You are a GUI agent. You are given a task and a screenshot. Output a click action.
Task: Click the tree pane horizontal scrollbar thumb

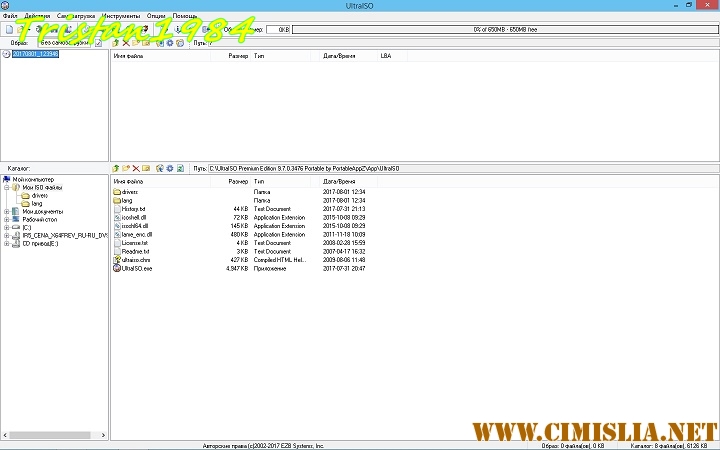pyautogui.click(x=50, y=435)
